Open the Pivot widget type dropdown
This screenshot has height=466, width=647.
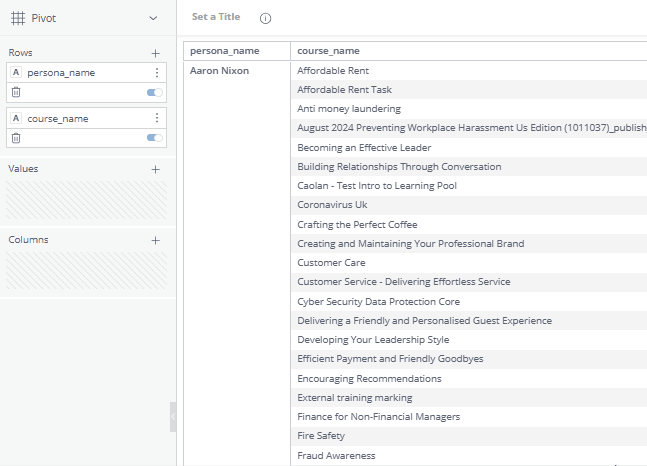tap(153, 18)
